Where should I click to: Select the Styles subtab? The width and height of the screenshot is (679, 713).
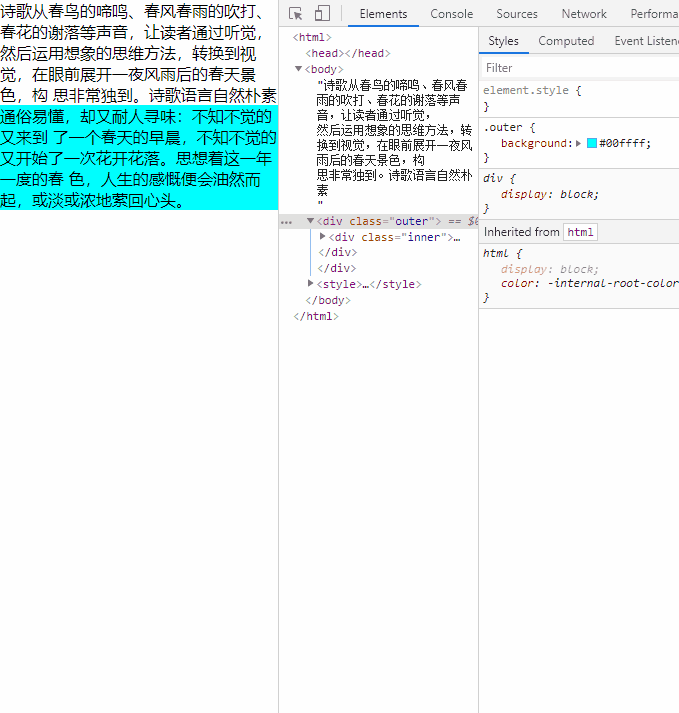[503, 41]
